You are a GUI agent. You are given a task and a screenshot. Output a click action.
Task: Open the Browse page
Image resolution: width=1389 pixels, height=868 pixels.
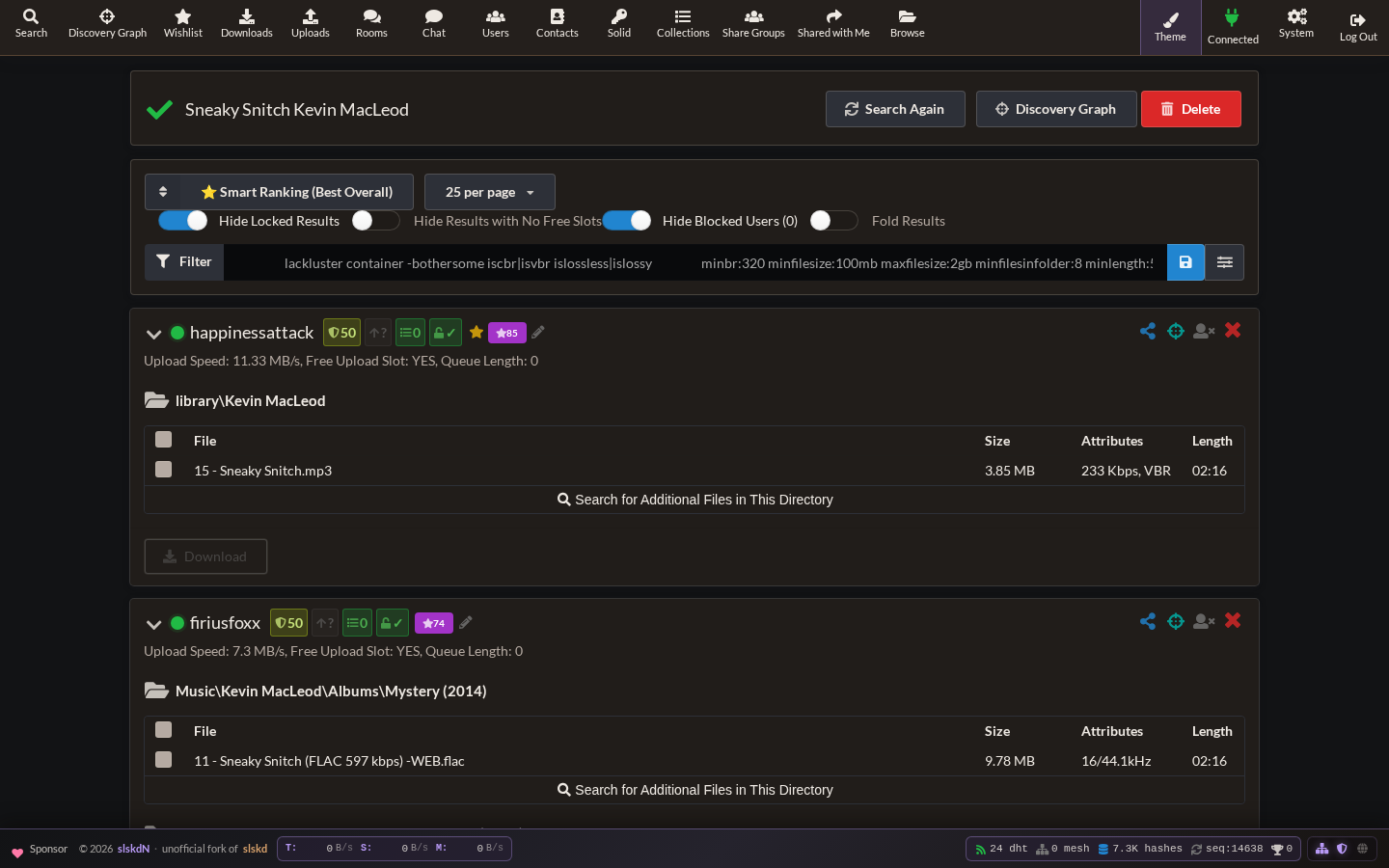click(908, 23)
